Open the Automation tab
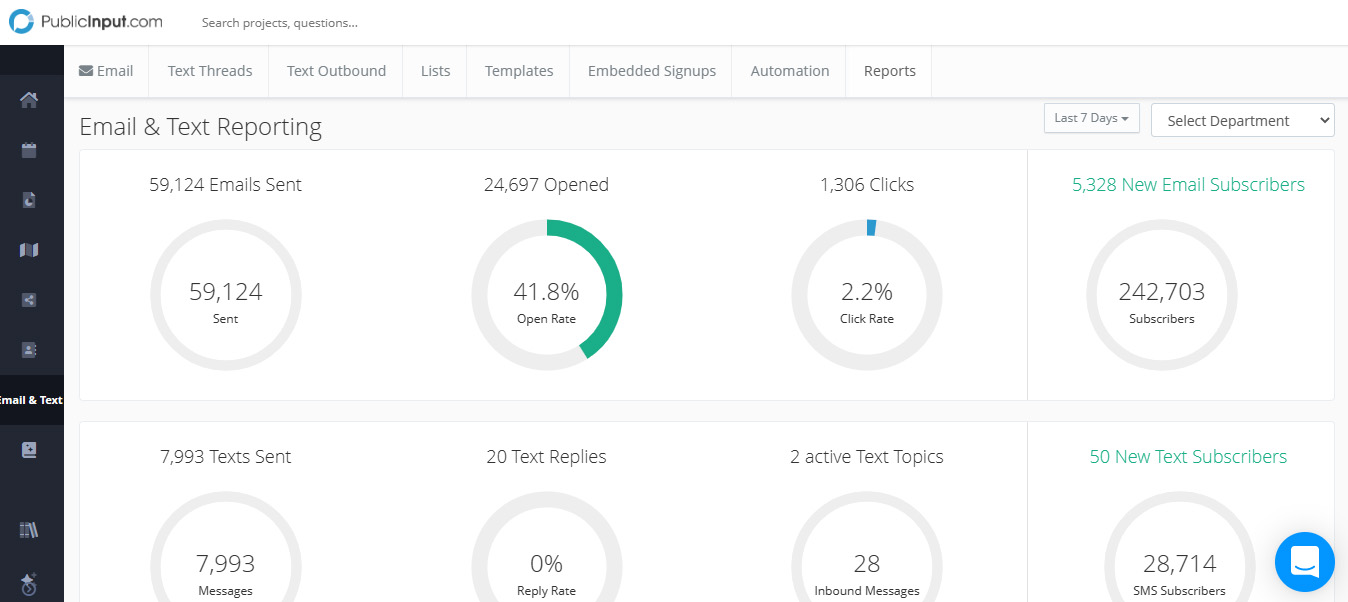 coord(789,71)
